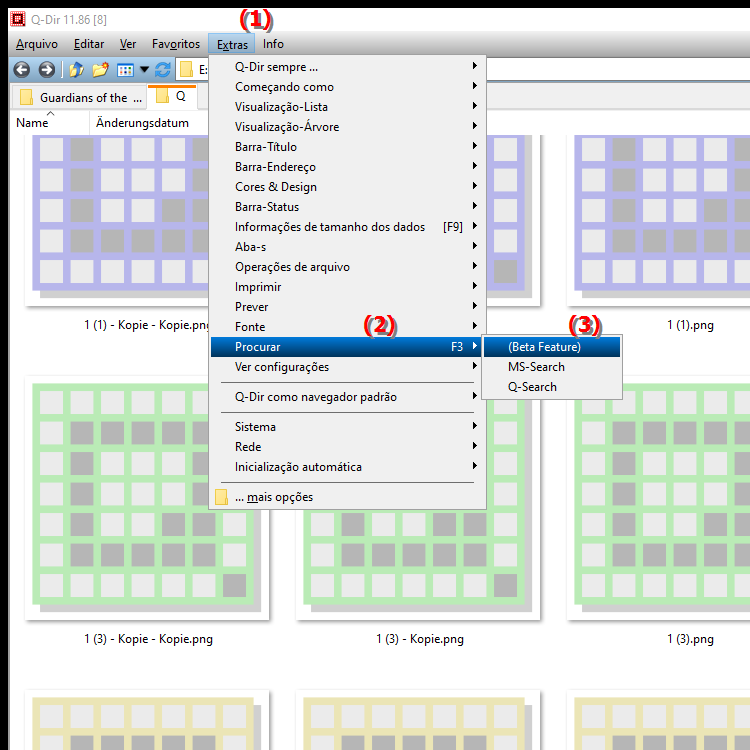Image resolution: width=750 pixels, height=750 pixels.
Task: Open the Favoritos menu
Action: pyautogui.click(x=176, y=44)
